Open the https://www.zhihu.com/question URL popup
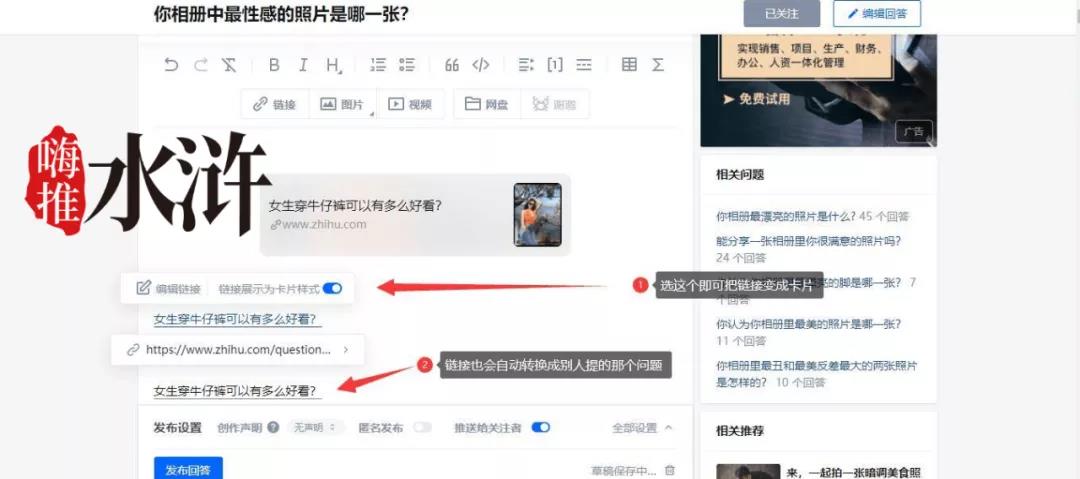 pyautogui.click(x=238, y=349)
